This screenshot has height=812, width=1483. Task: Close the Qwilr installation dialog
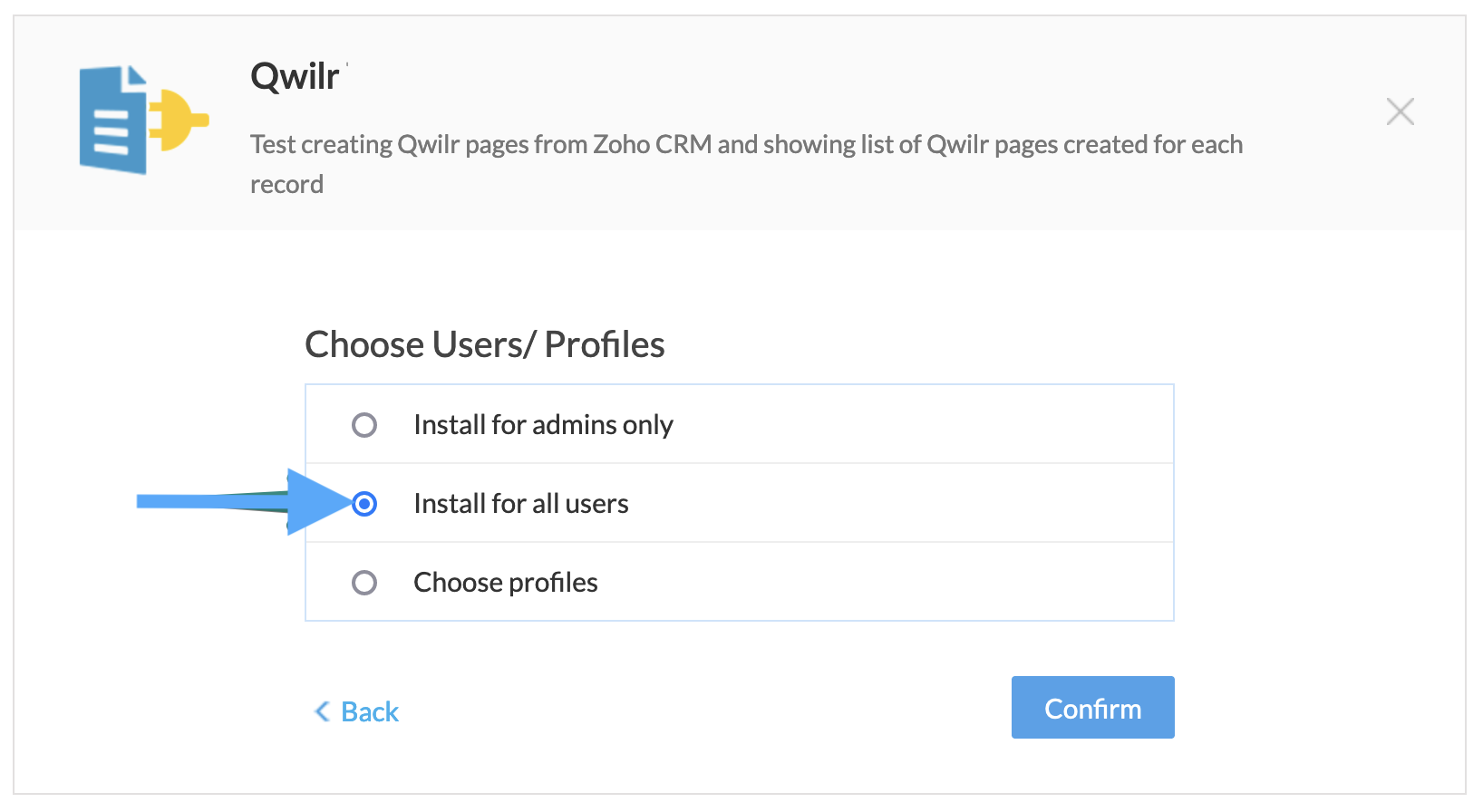(x=1400, y=112)
